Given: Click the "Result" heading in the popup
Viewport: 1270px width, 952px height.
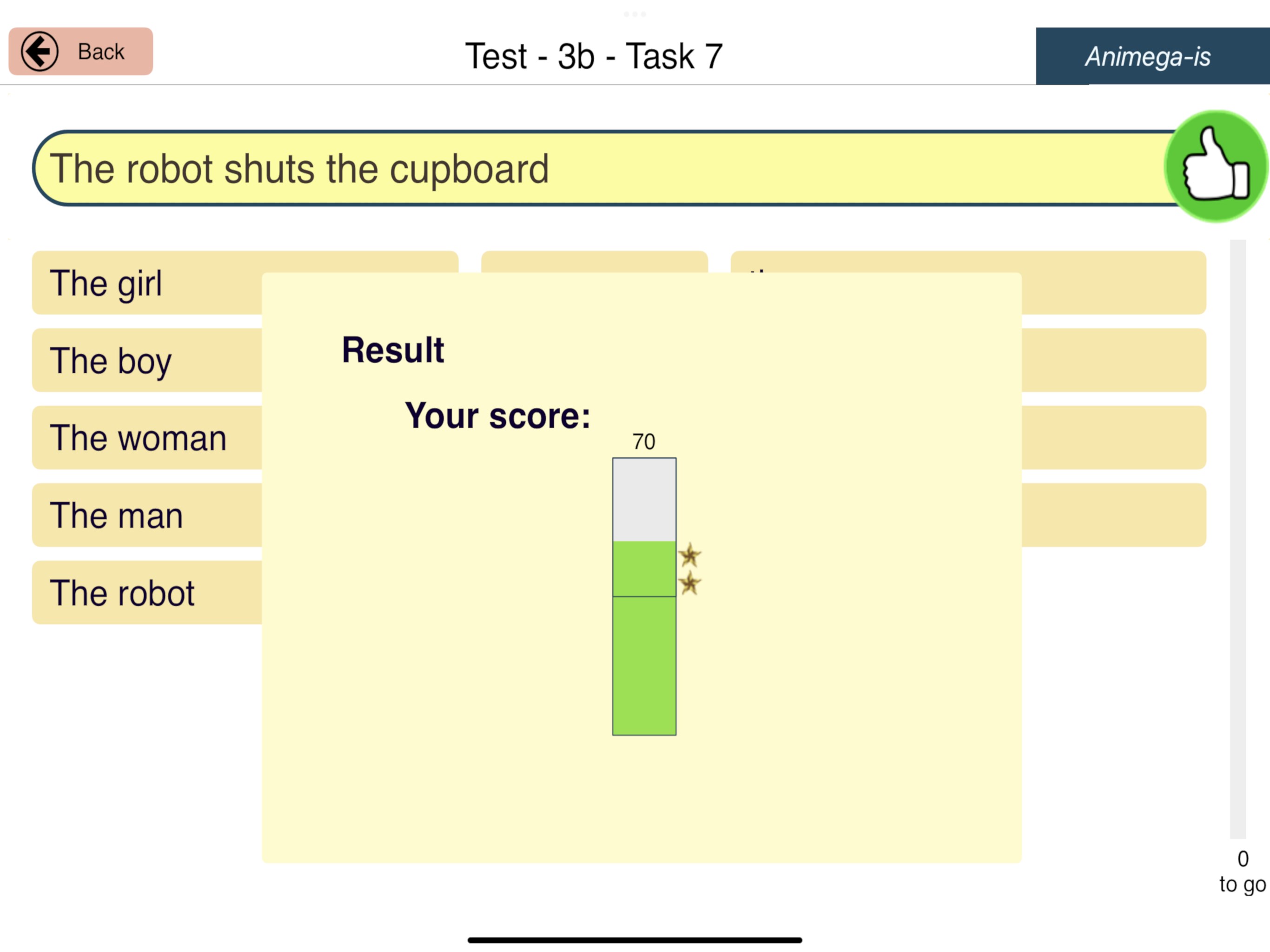Looking at the screenshot, I should click(393, 350).
